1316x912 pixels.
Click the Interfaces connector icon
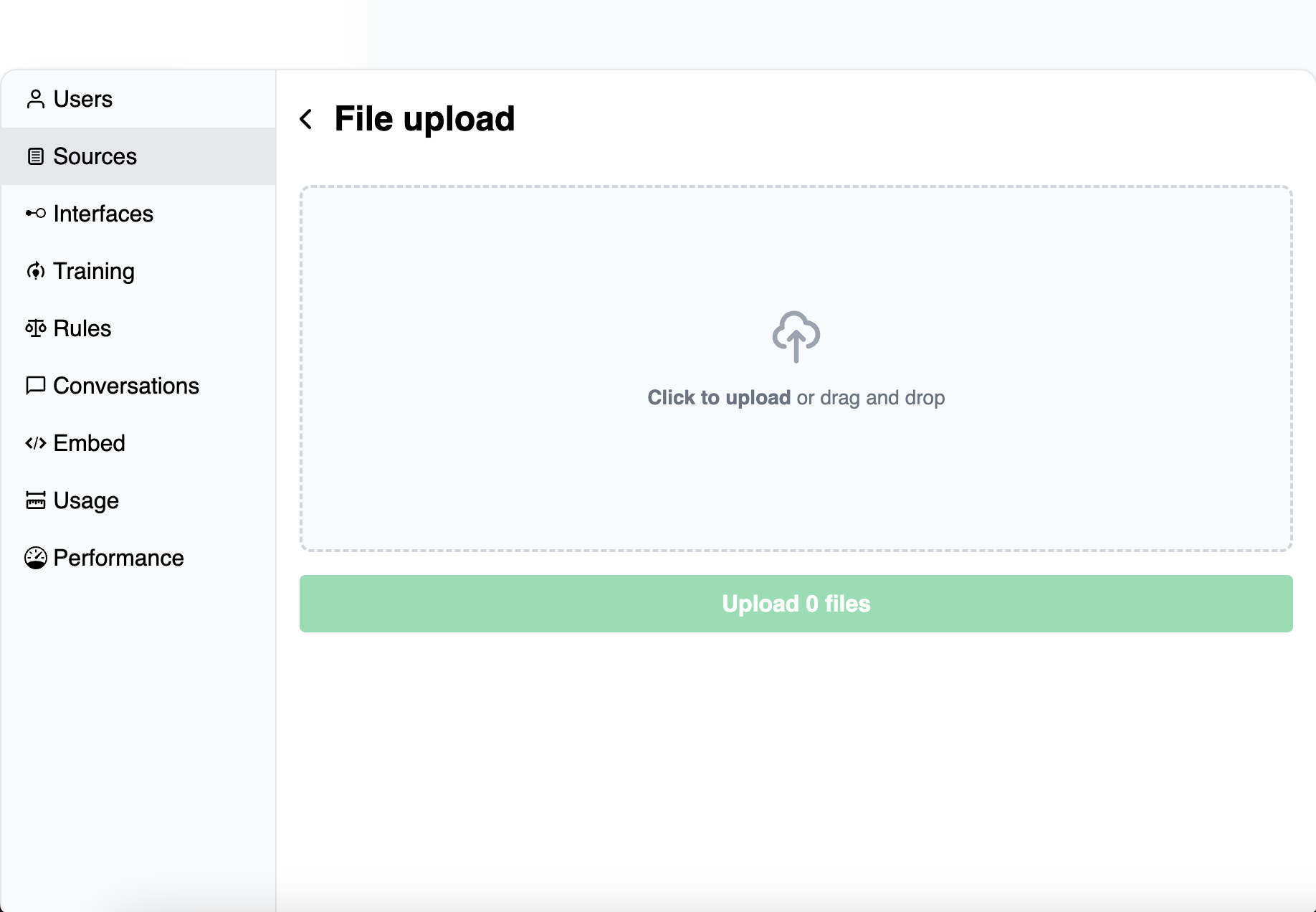tap(35, 213)
